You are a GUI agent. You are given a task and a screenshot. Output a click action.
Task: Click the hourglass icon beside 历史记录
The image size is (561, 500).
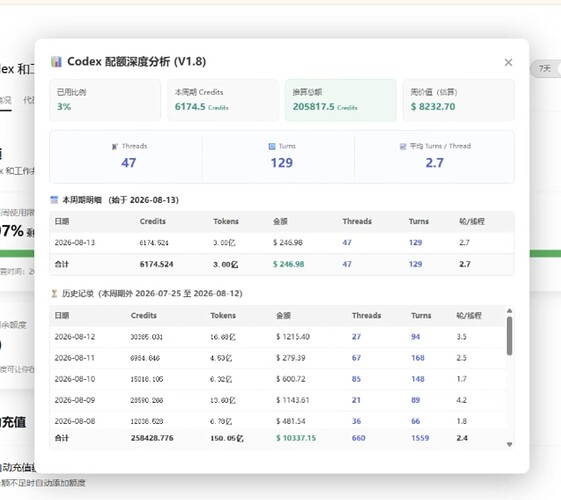tap(54, 294)
